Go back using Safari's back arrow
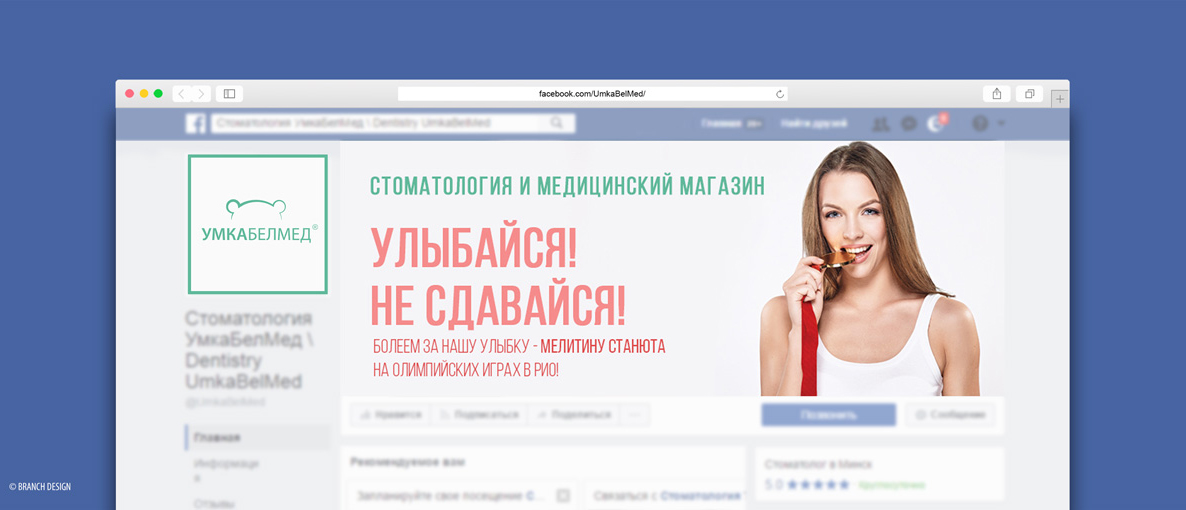Image resolution: width=1186 pixels, height=510 pixels. (182, 94)
